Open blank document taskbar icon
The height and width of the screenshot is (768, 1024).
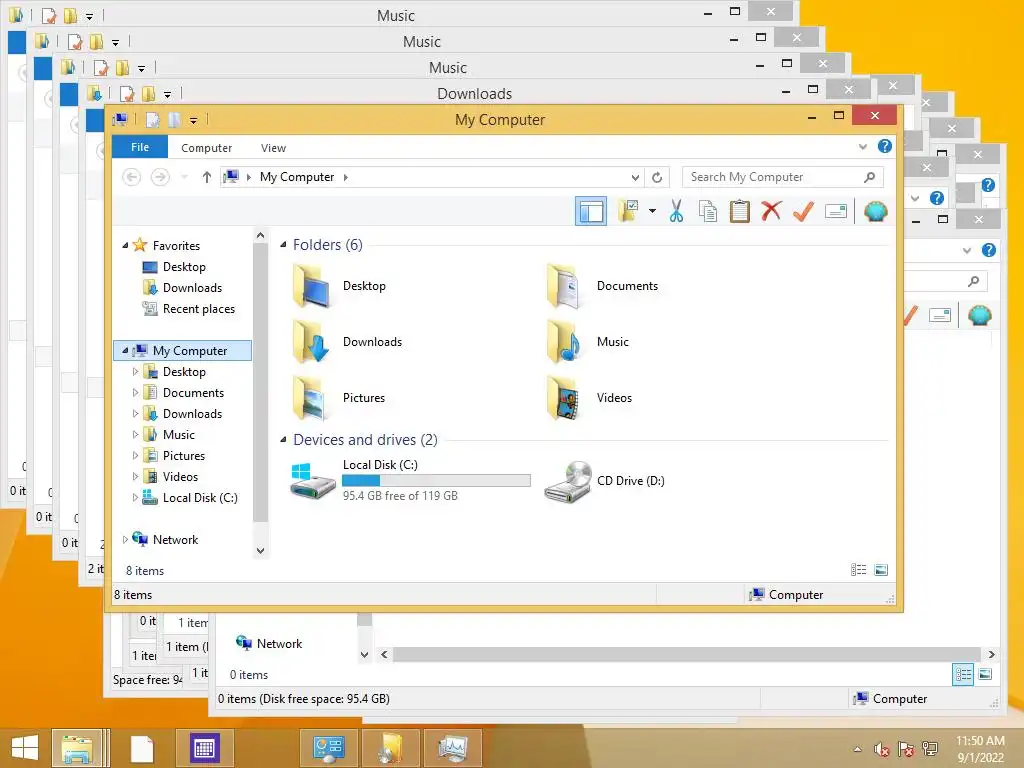142,748
